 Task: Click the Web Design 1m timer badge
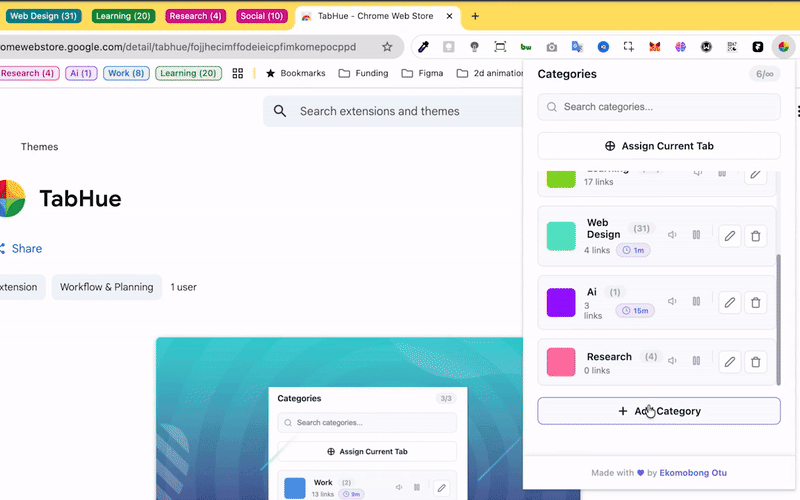click(633, 251)
